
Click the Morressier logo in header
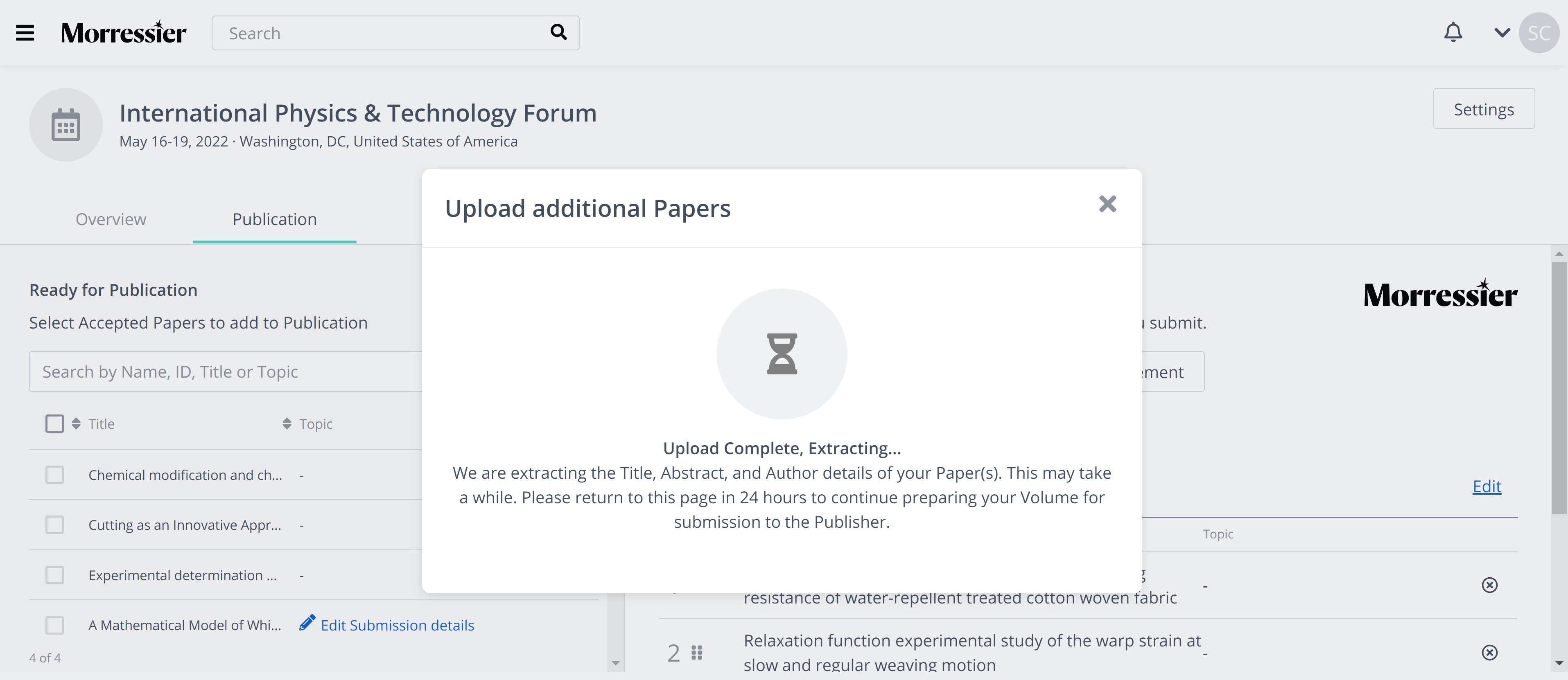tap(124, 32)
